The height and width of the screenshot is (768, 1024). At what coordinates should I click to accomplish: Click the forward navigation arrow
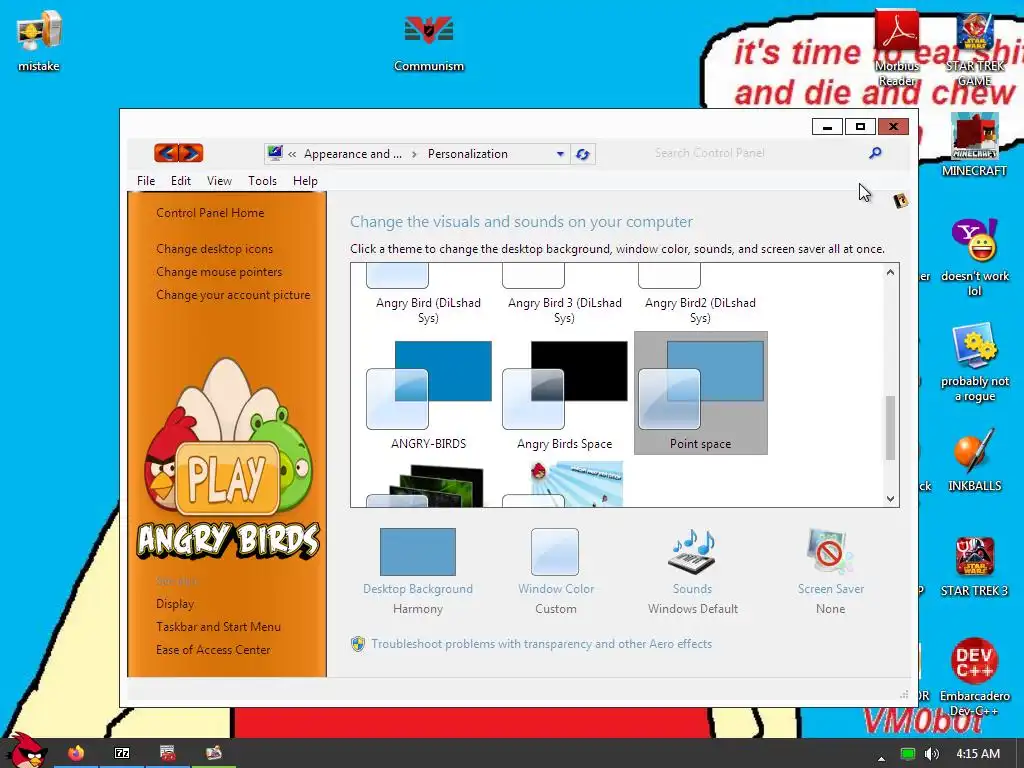pyautogui.click(x=191, y=153)
